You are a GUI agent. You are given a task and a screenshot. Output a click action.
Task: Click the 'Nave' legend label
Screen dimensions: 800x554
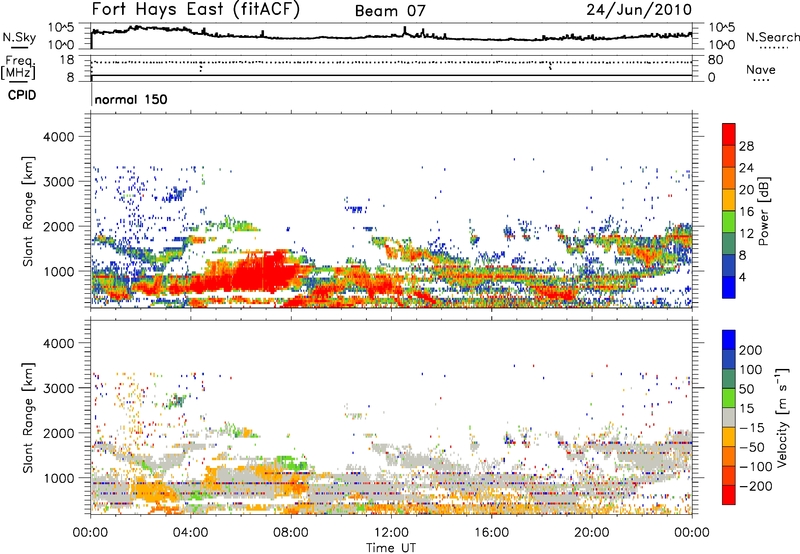pyautogui.click(x=761, y=69)
